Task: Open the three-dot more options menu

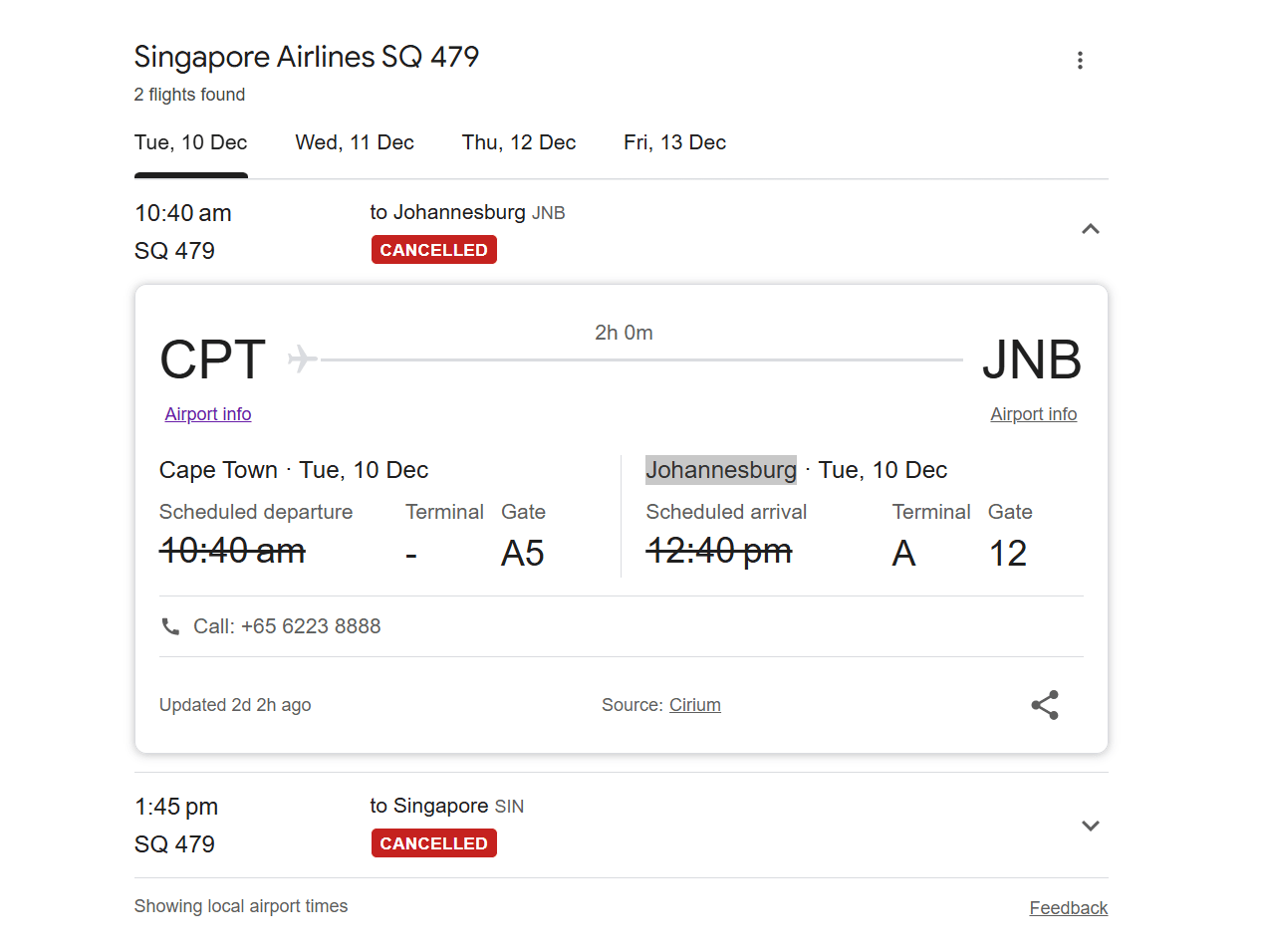Action: coord(1080,61)
